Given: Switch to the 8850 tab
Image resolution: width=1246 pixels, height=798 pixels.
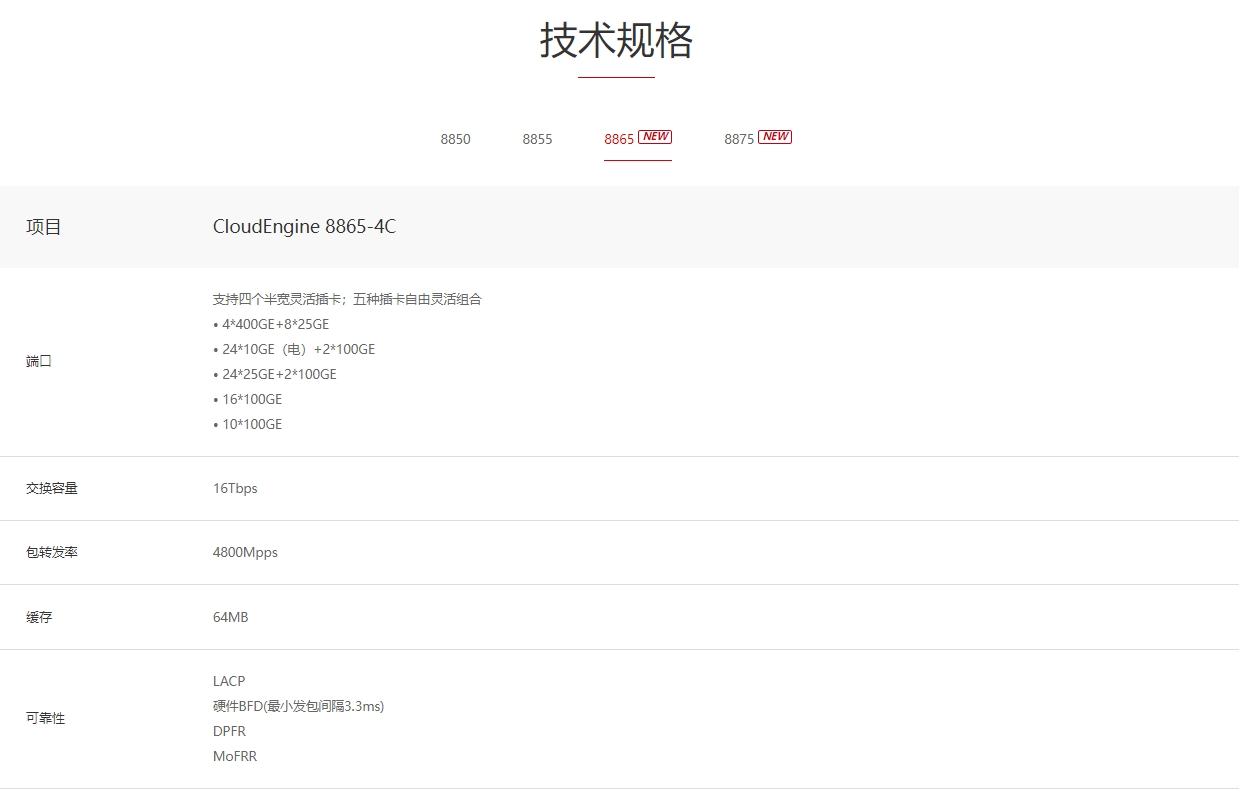Looking at the screenshot, I should (x=455, y=139).
